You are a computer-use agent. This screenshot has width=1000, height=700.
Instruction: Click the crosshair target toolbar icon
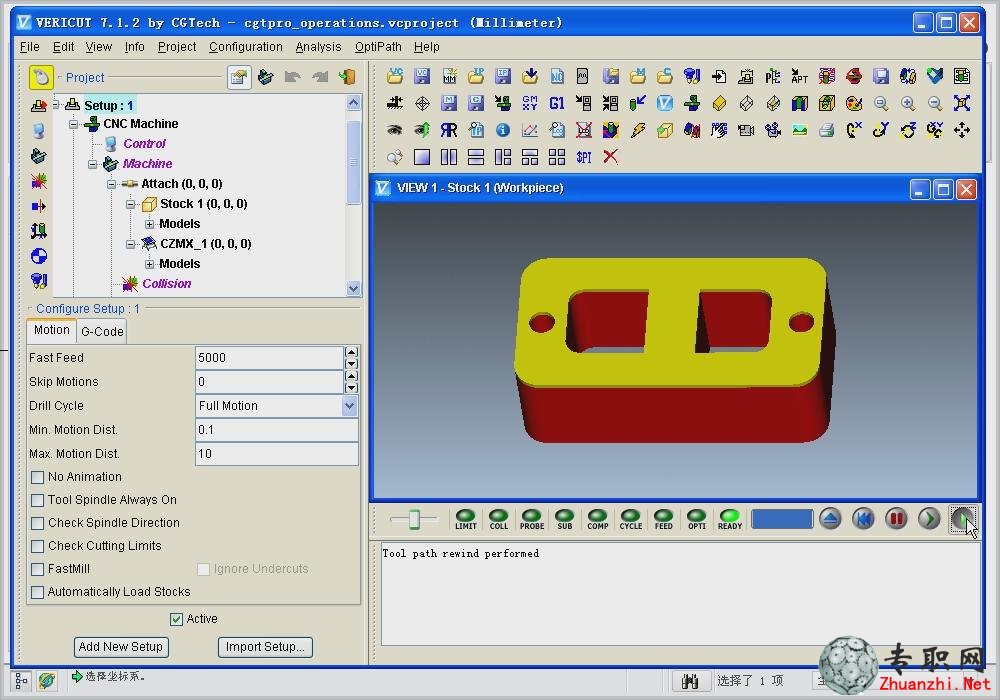[x=422, y=103]
